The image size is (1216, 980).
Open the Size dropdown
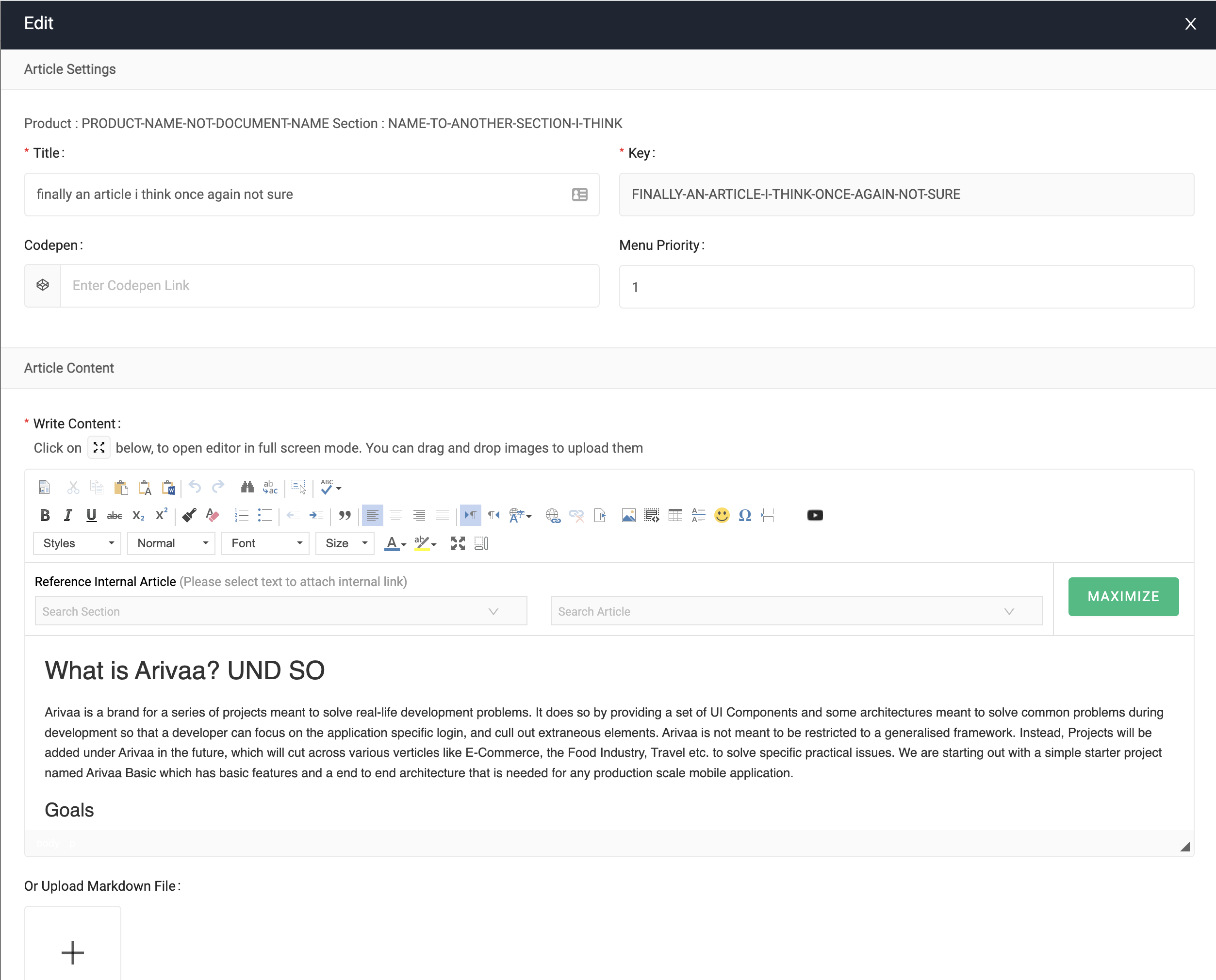point(345,543)
